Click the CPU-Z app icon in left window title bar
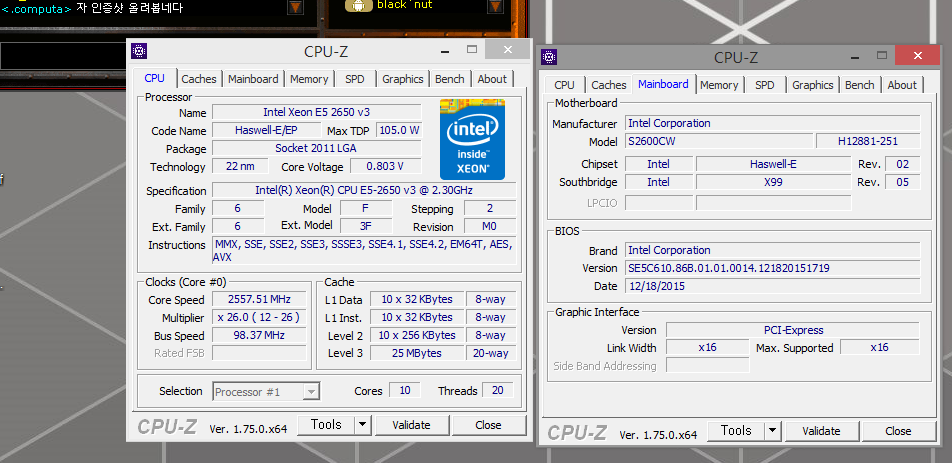The image size is (952, 463). tap(139, 51)
